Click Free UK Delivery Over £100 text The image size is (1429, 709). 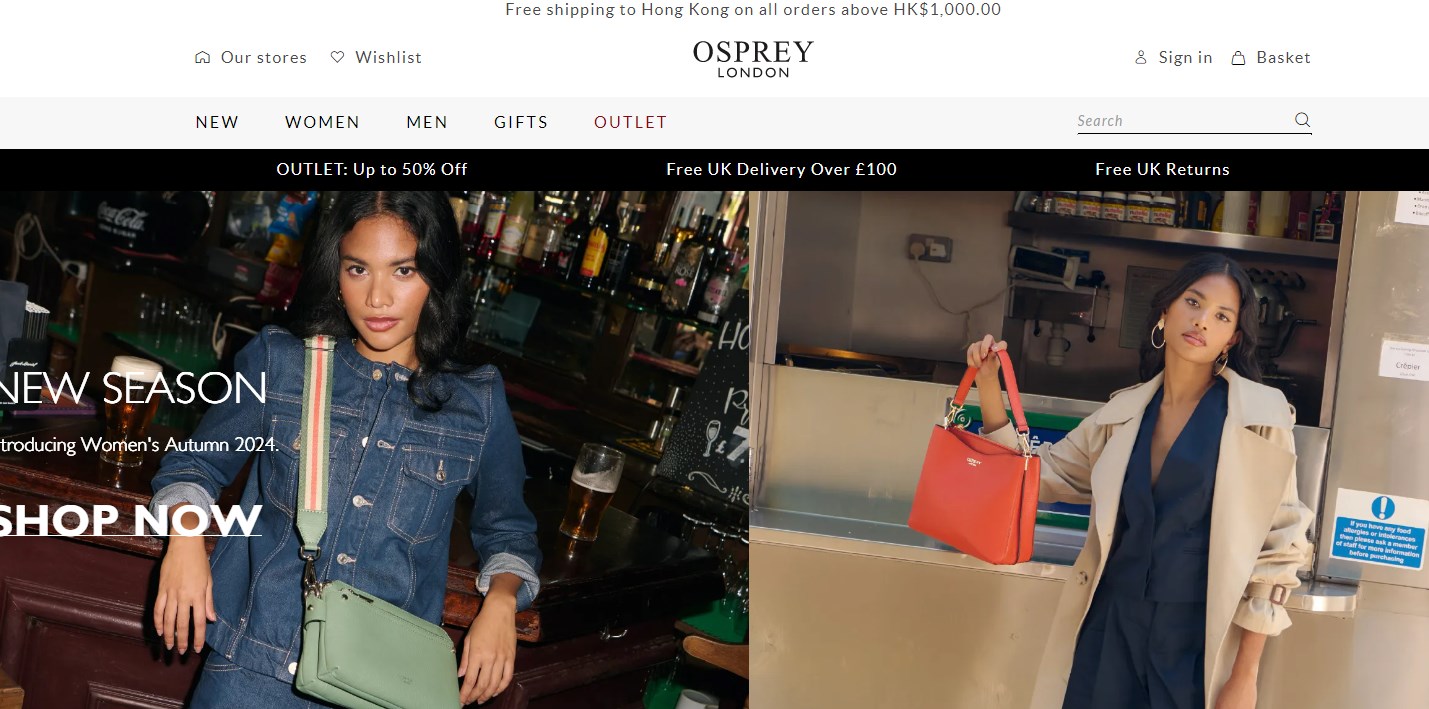781,169
